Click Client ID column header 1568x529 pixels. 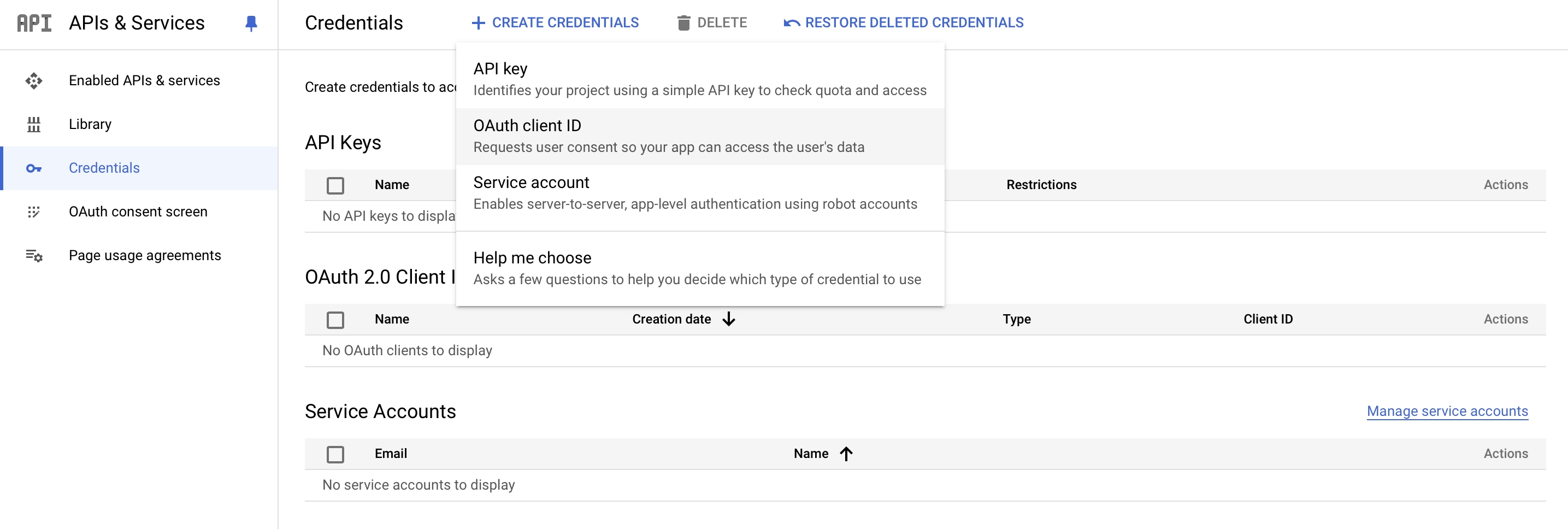coord(1268,320)
